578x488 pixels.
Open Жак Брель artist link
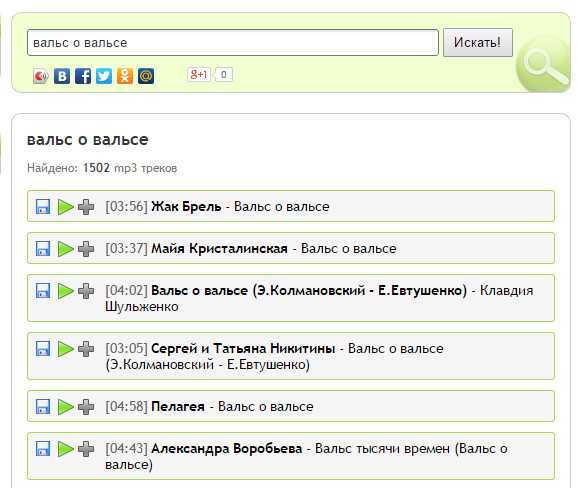coord(186,207)
